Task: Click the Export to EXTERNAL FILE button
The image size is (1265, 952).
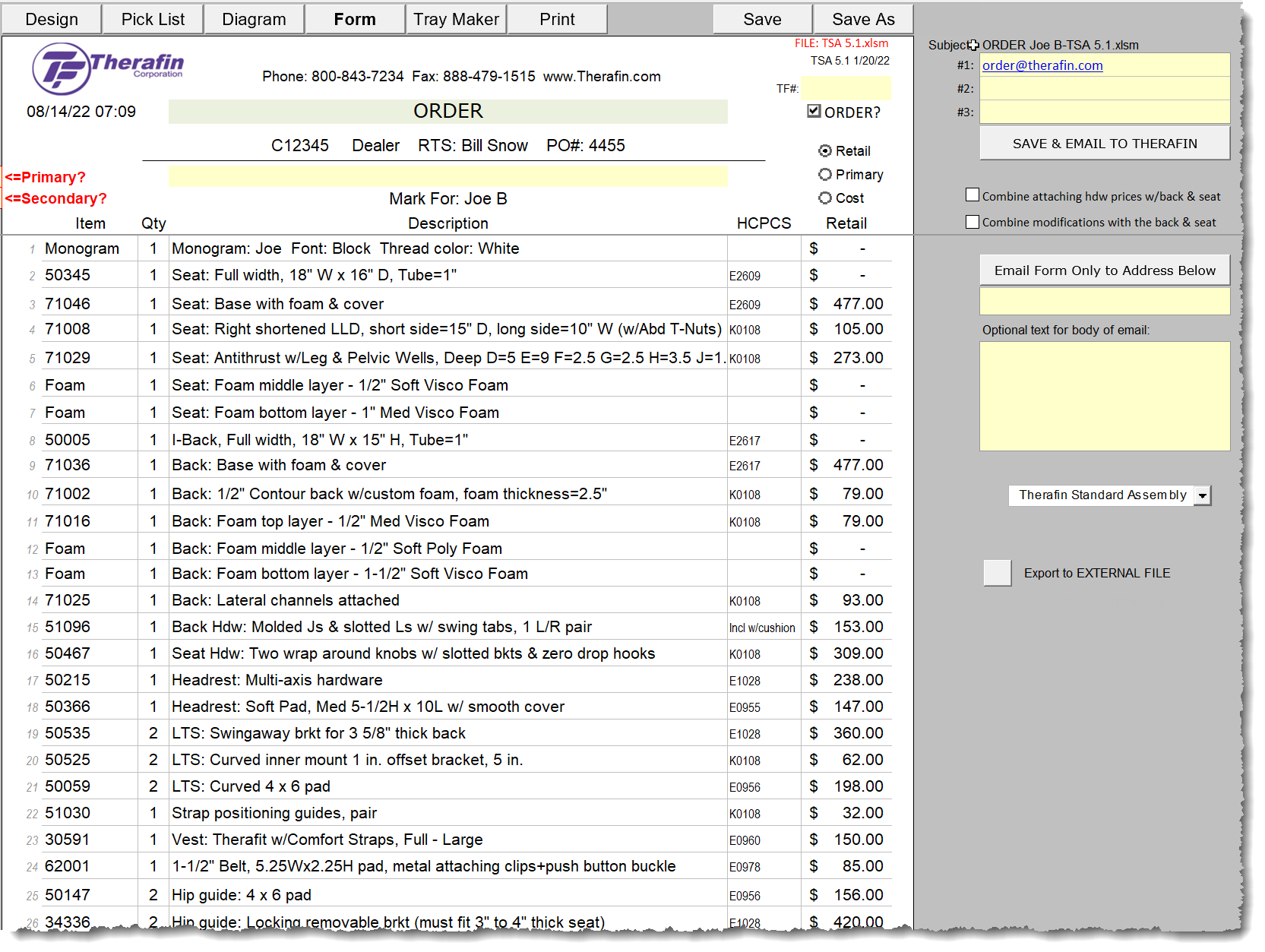Action: click(x=997, y=573)
